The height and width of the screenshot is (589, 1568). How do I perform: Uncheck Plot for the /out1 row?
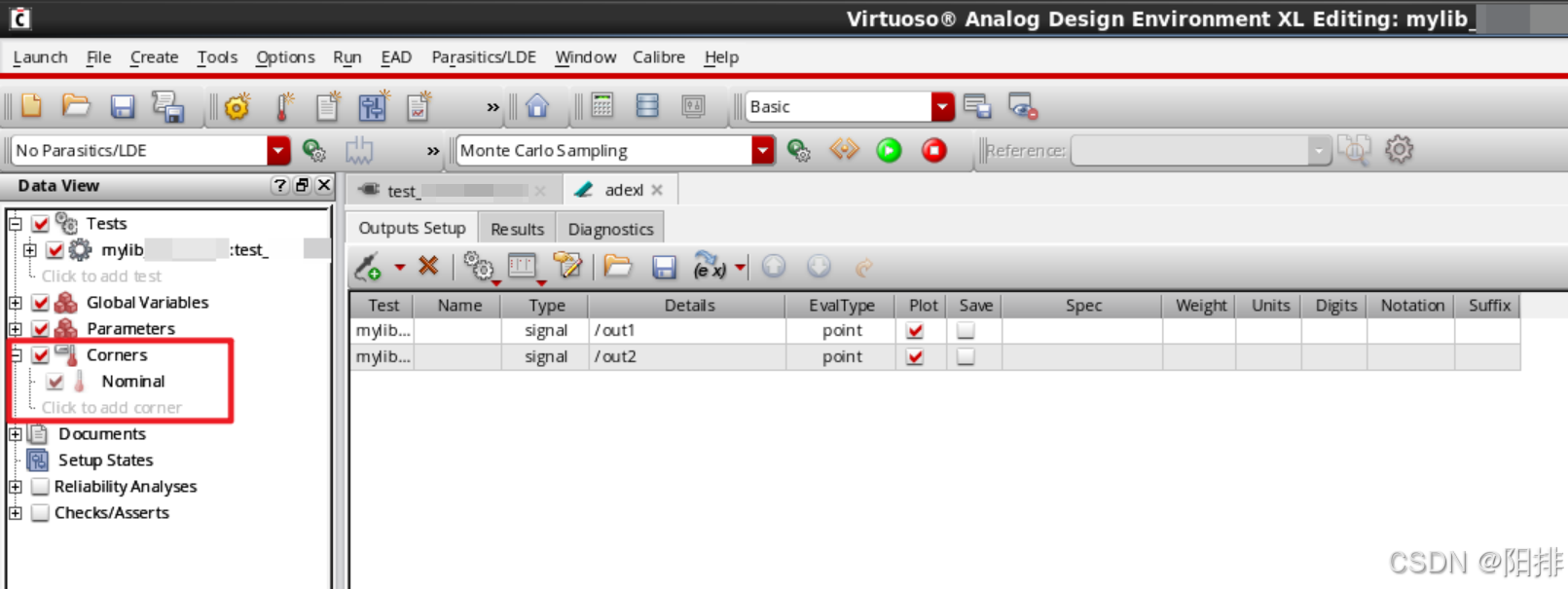[915, 331]
